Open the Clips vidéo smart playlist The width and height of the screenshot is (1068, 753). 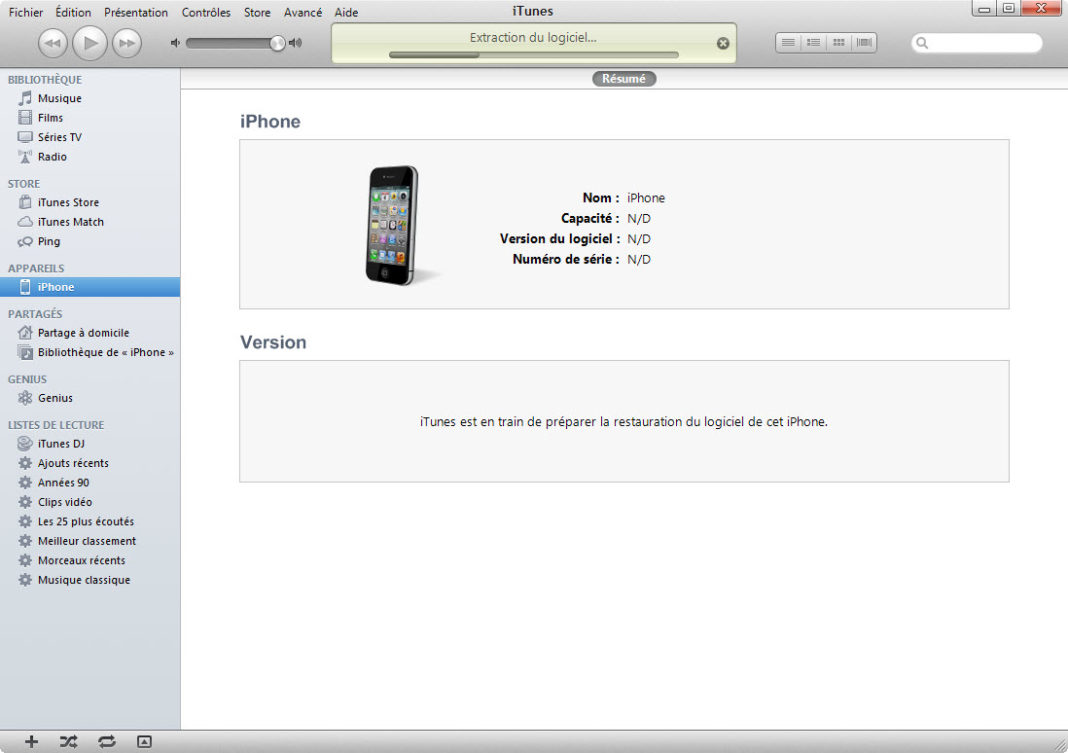pos(90,502)
